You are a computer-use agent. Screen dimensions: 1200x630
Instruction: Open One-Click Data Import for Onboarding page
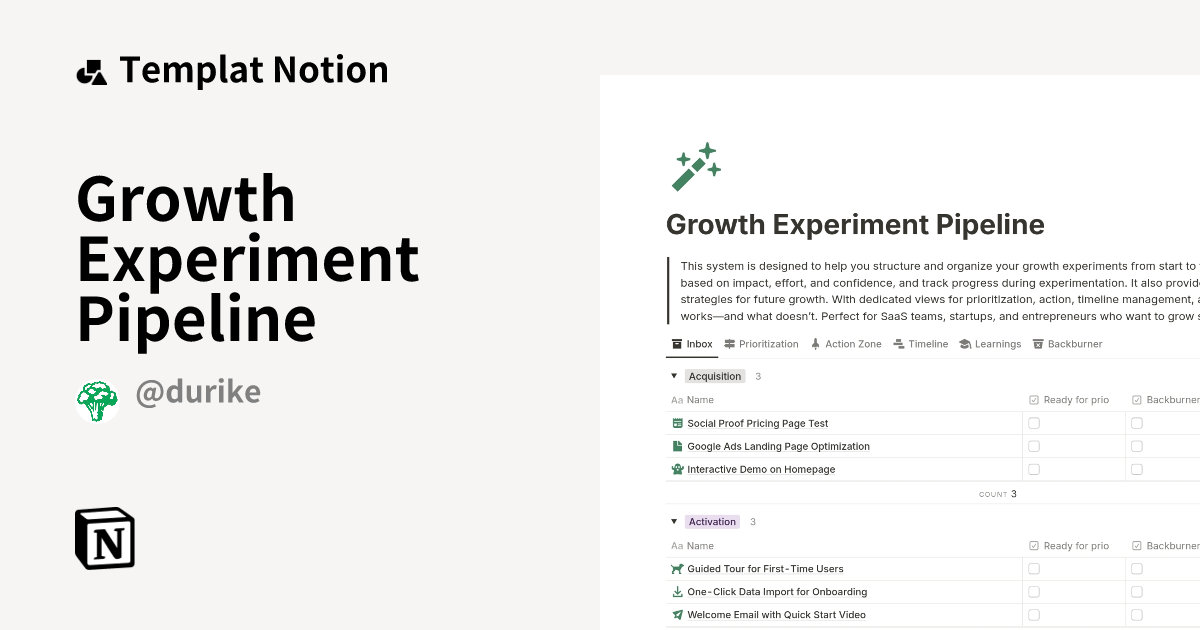[778, 591]
